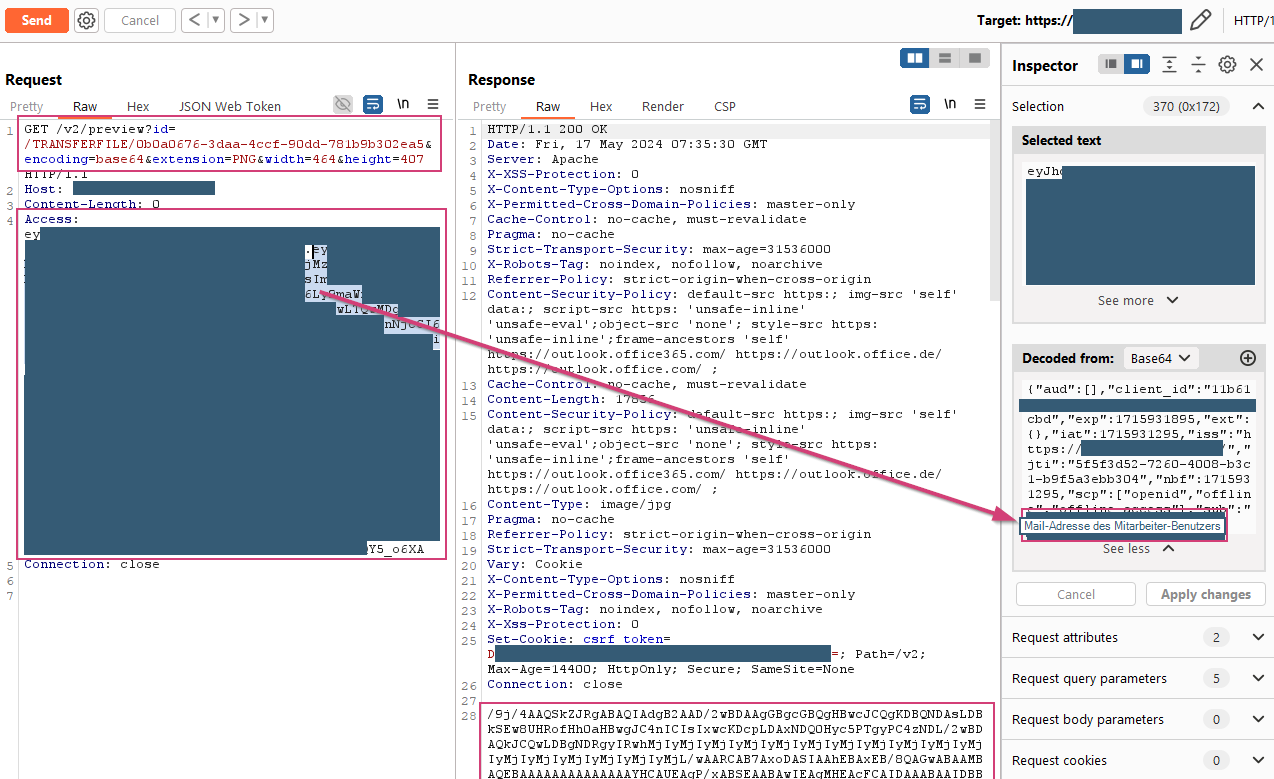
Task: Select the Response Raw tab
Action: click(x=548, y=106)
